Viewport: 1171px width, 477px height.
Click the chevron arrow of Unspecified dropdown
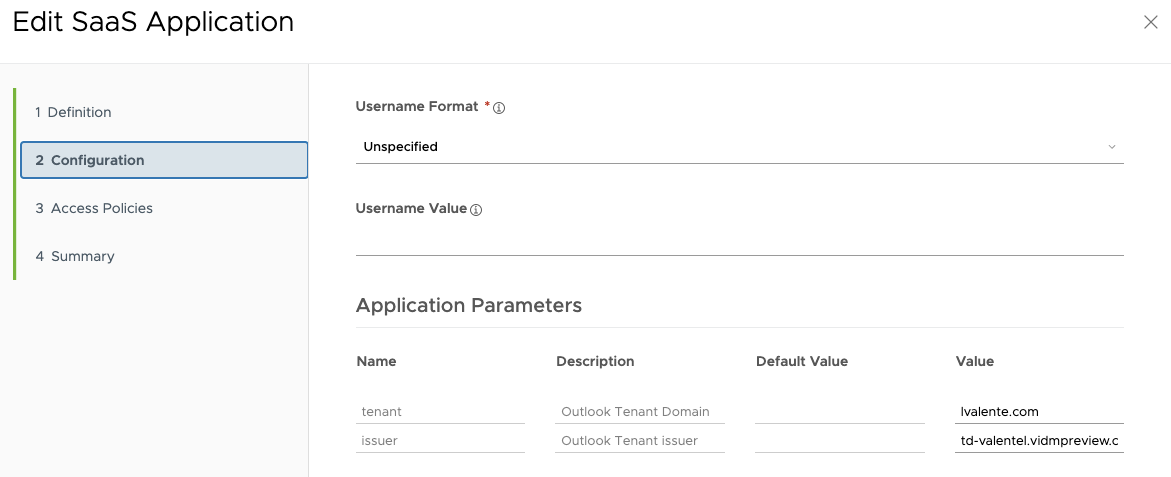1111,147
